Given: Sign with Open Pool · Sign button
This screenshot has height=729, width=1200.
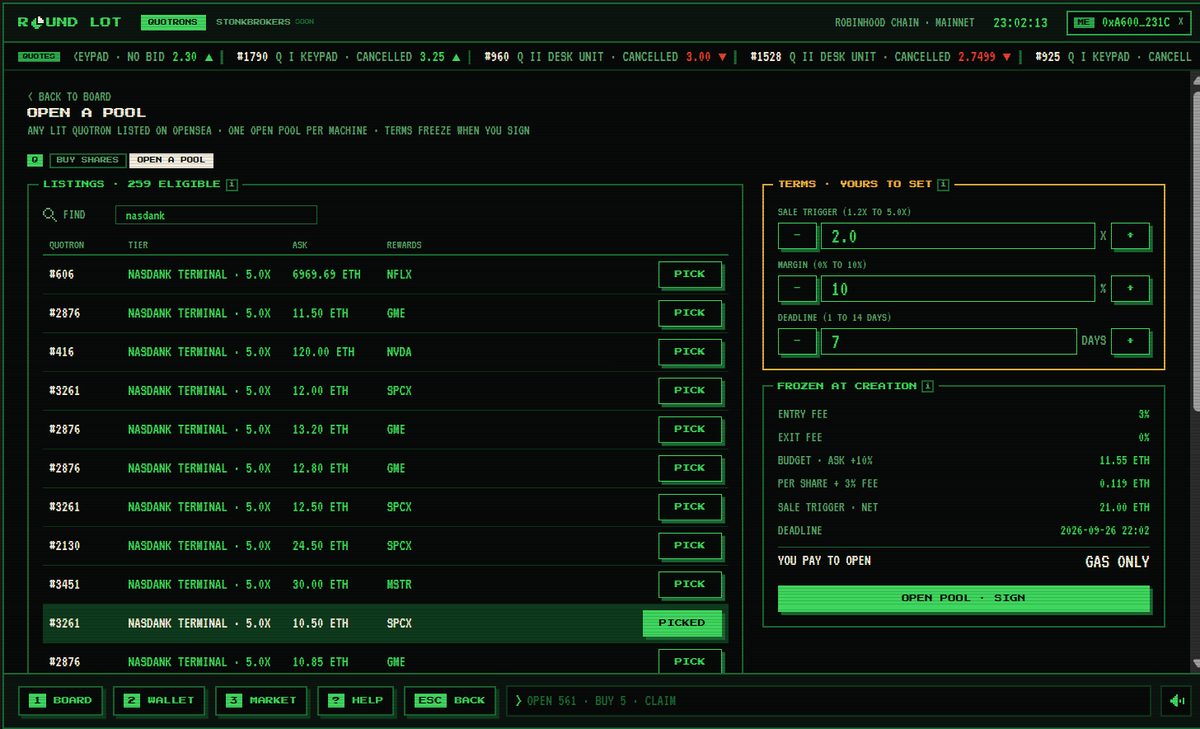Looking at the screenshot, I should (963, 598).
